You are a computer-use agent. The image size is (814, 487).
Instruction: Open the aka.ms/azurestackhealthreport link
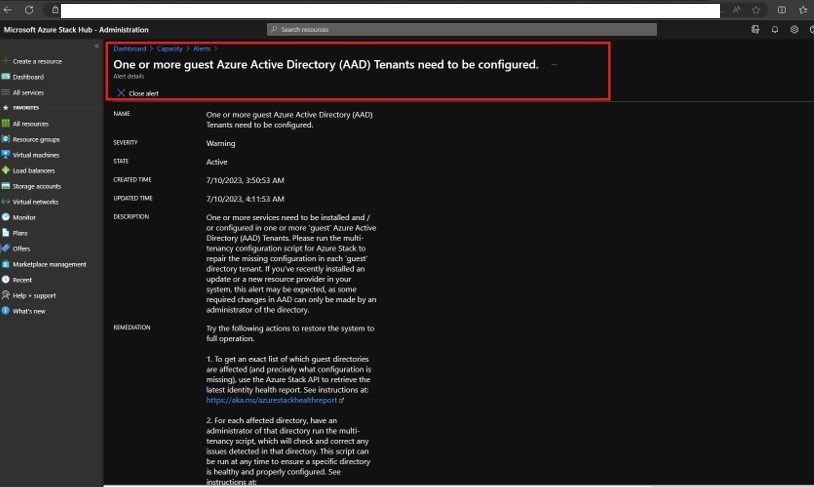272,400
